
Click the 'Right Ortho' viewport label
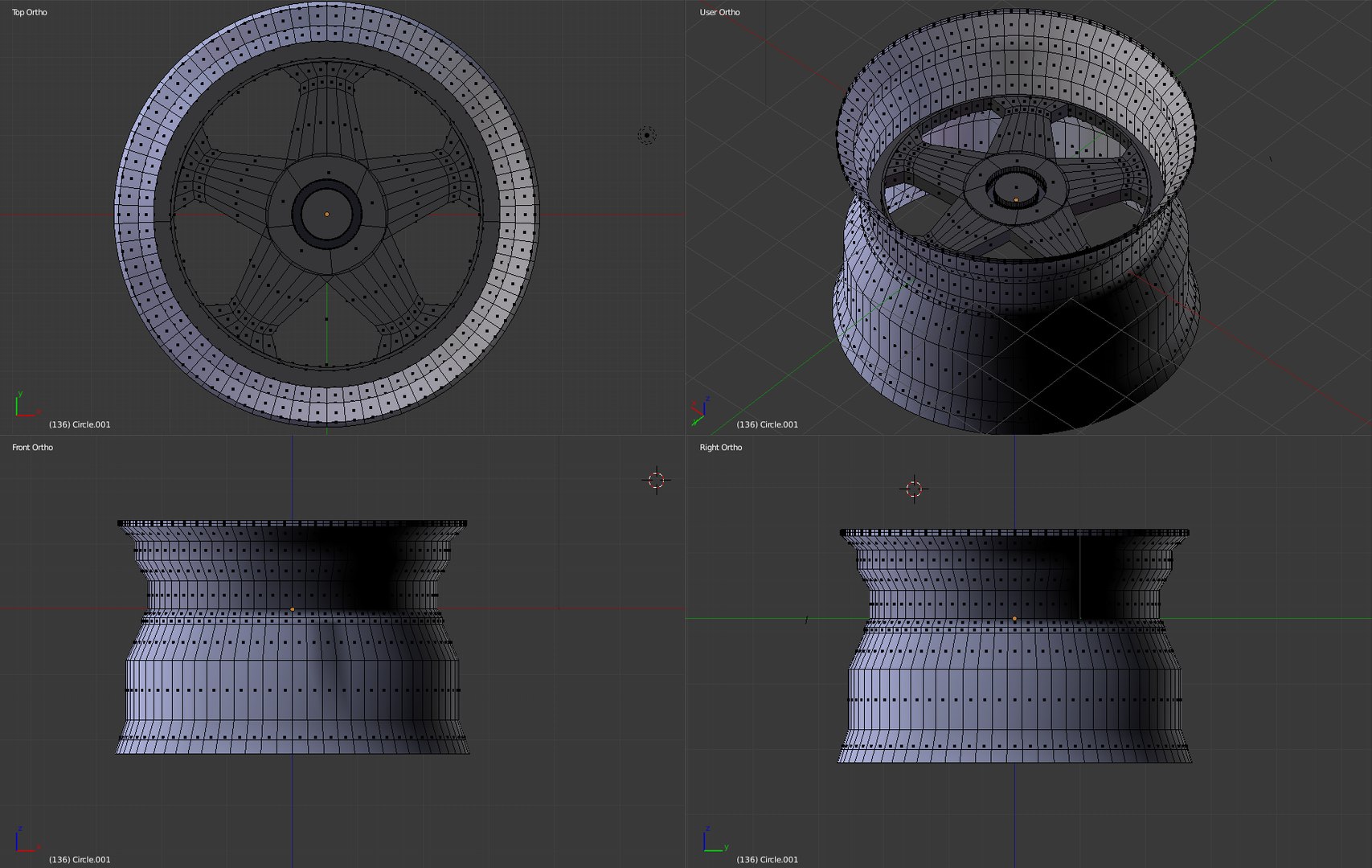721,447
